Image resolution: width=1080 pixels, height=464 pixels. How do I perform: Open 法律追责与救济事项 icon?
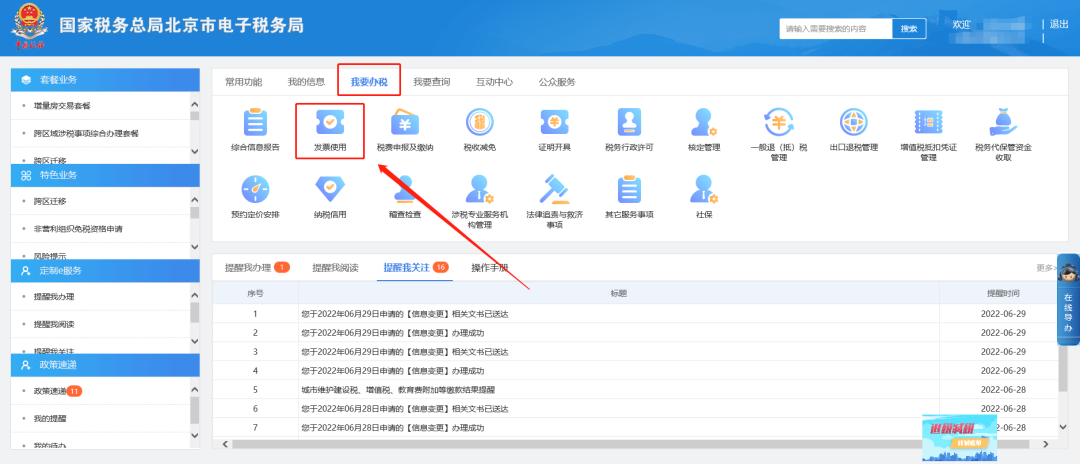(x=553, y=189)
